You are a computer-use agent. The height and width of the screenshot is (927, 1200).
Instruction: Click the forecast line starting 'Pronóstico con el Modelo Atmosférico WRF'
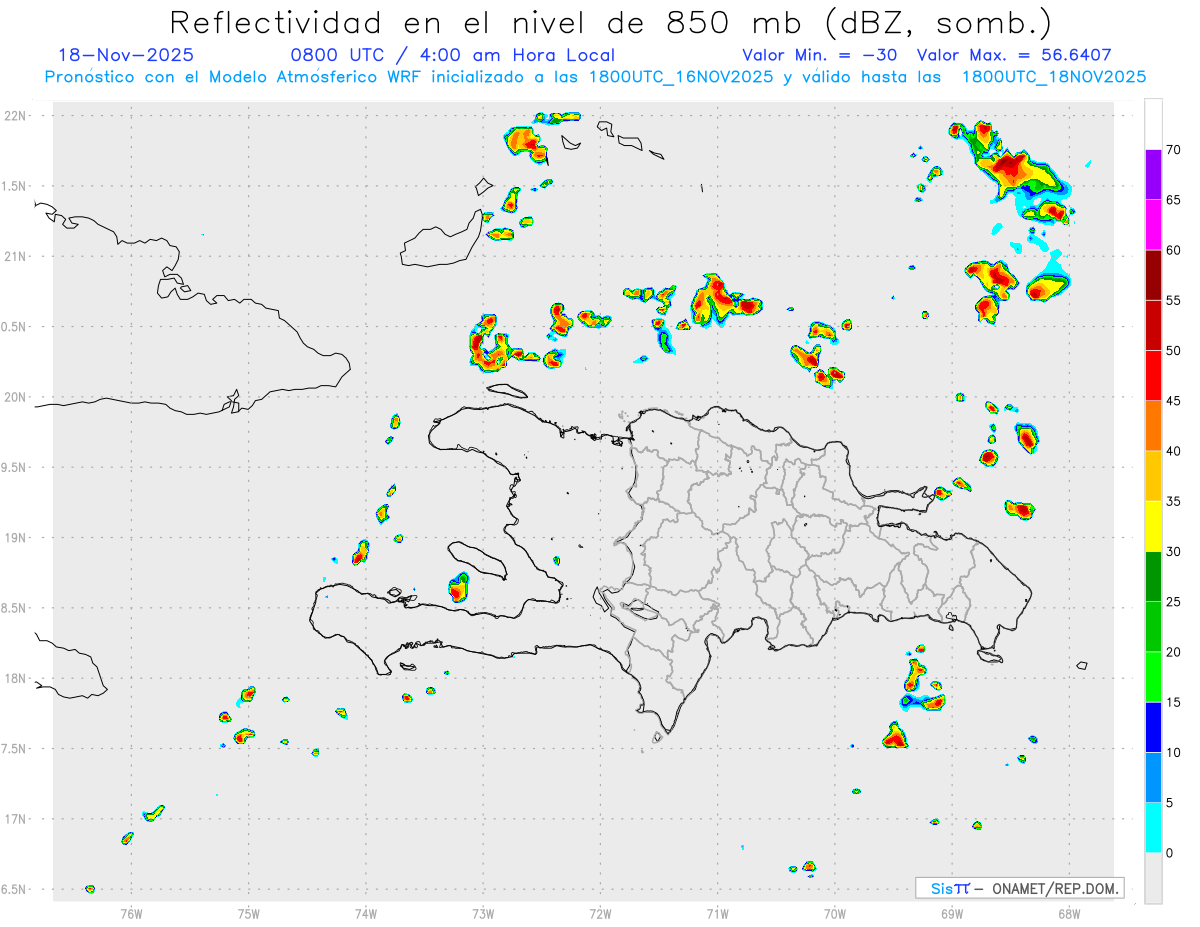(595, 77)
